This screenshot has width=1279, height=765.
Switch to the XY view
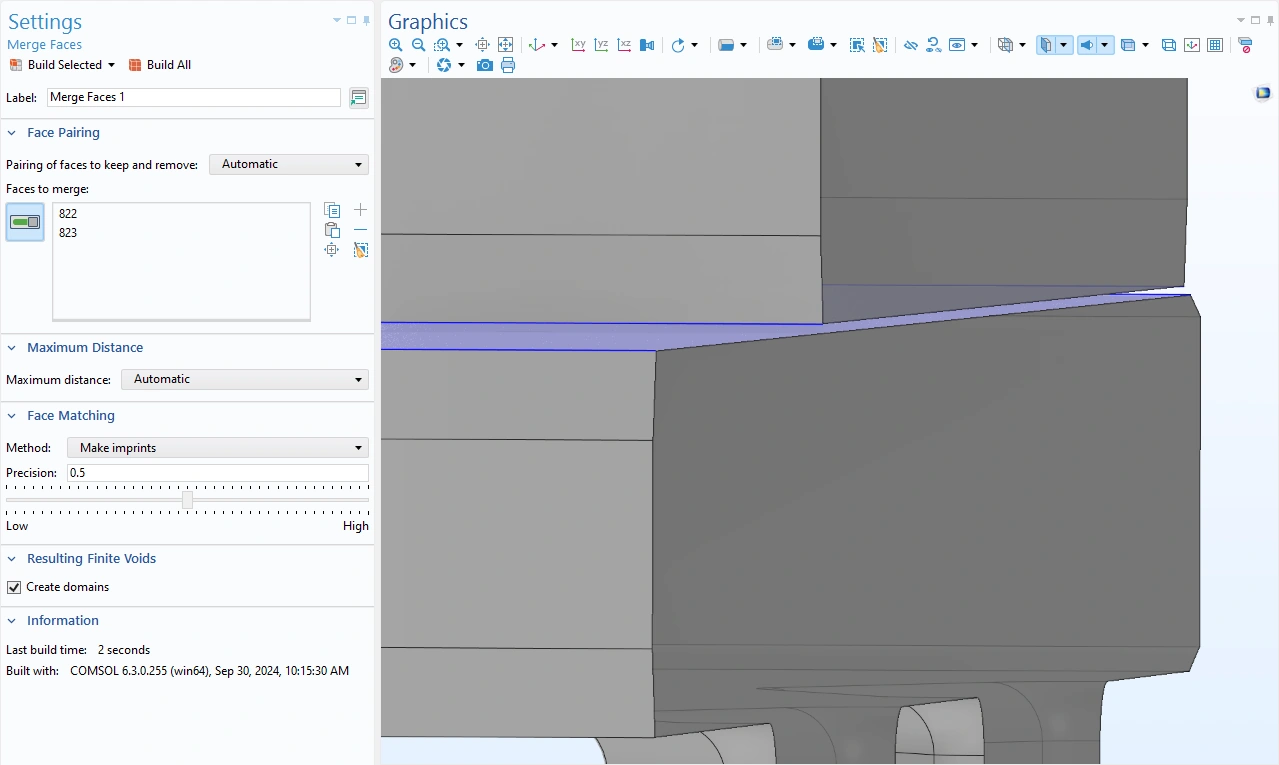pyautogui.click(x=578, y=45)
